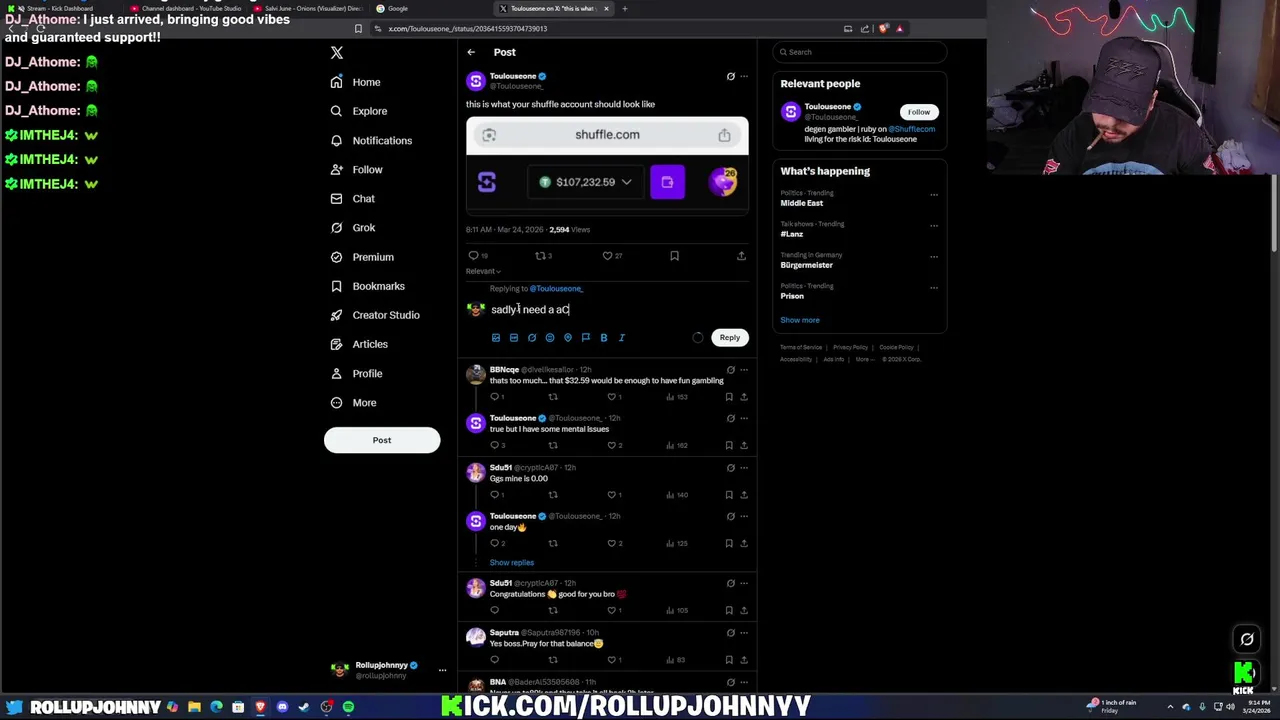Click the browser address bar URL

[x=467, y=29]
